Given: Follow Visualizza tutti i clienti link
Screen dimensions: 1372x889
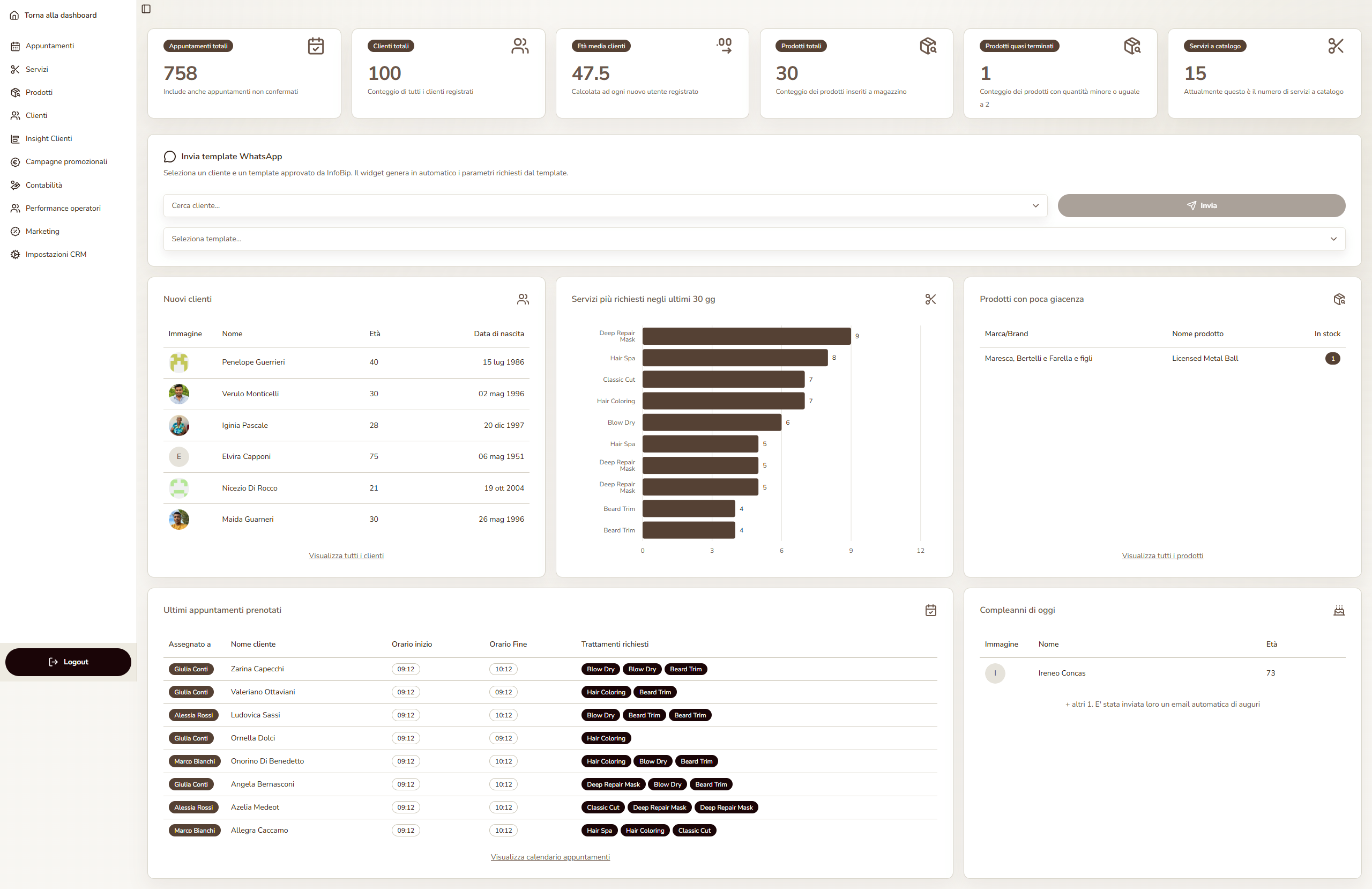Looking at the screenshot, I should pyautogui.click(x=346, y=555).
